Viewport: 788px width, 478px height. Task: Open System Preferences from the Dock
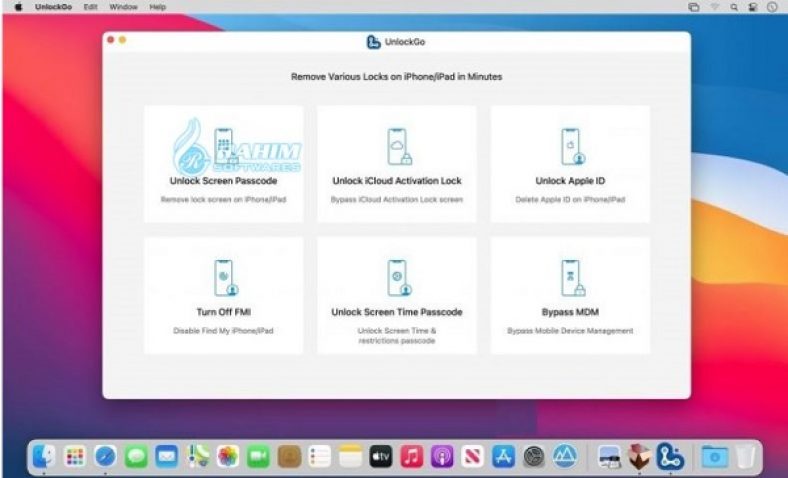(x=534, y=456)
